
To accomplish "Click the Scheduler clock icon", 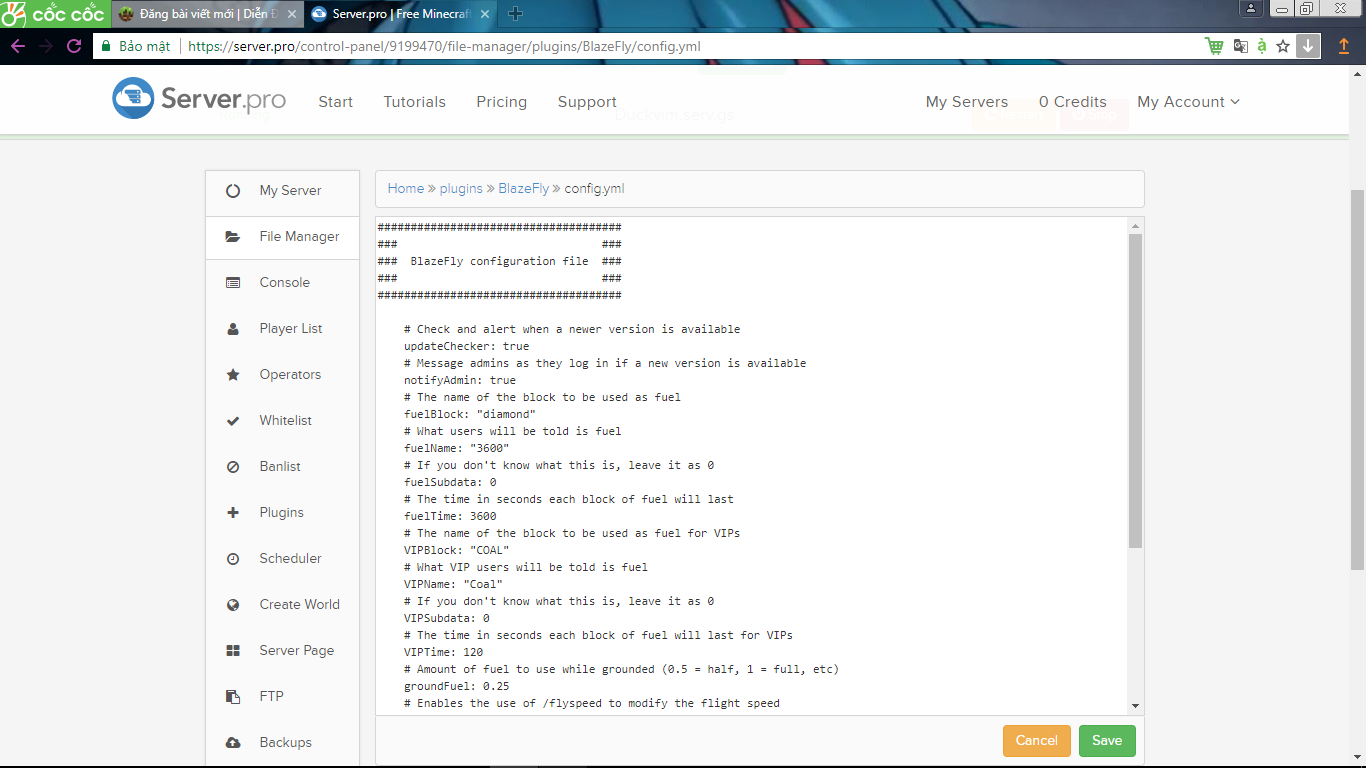I will (233, 559).
